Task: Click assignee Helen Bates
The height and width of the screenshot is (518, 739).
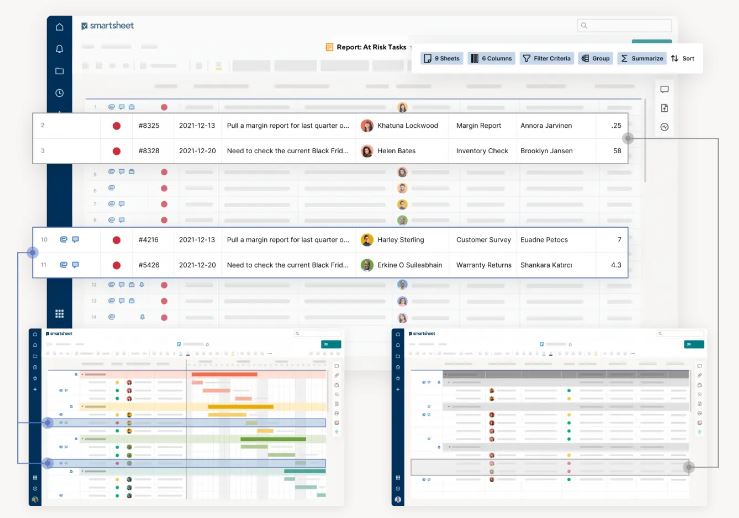Action: click(396, 151)
